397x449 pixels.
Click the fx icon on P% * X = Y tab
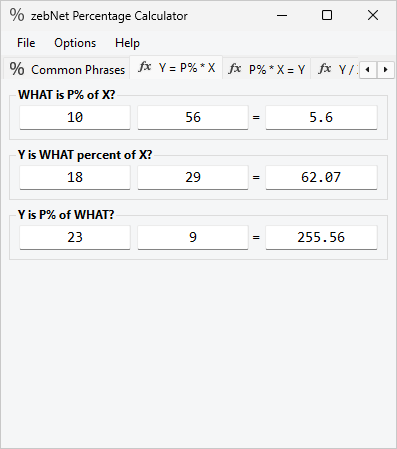click(x=235, y=69)
